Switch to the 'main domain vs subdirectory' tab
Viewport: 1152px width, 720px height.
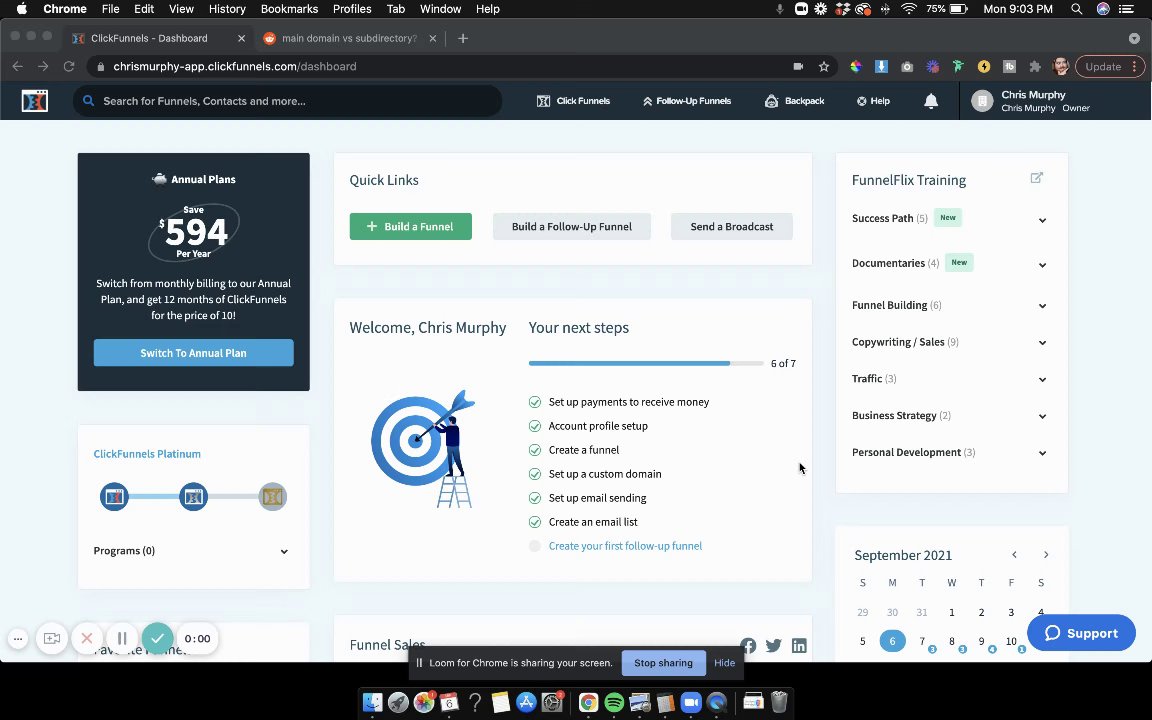coord(349,38)
